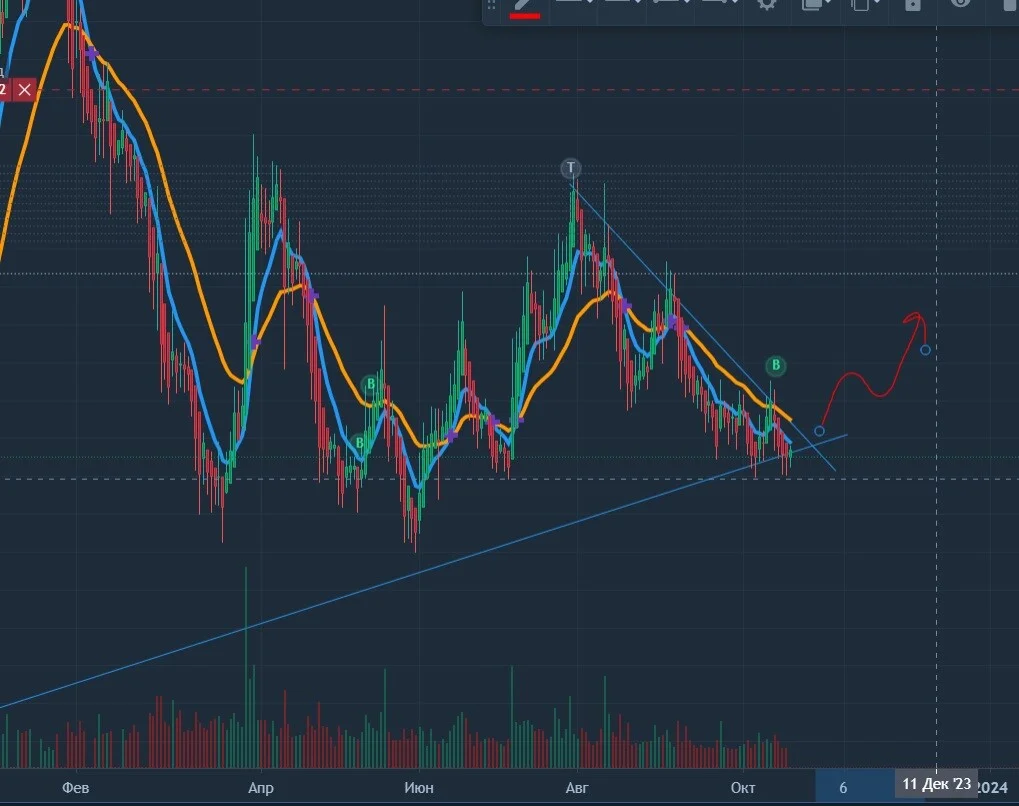Click the 'Июн' label on the time axis
The height and width of the screenshot is (806, 1019).
click(419, 788)
